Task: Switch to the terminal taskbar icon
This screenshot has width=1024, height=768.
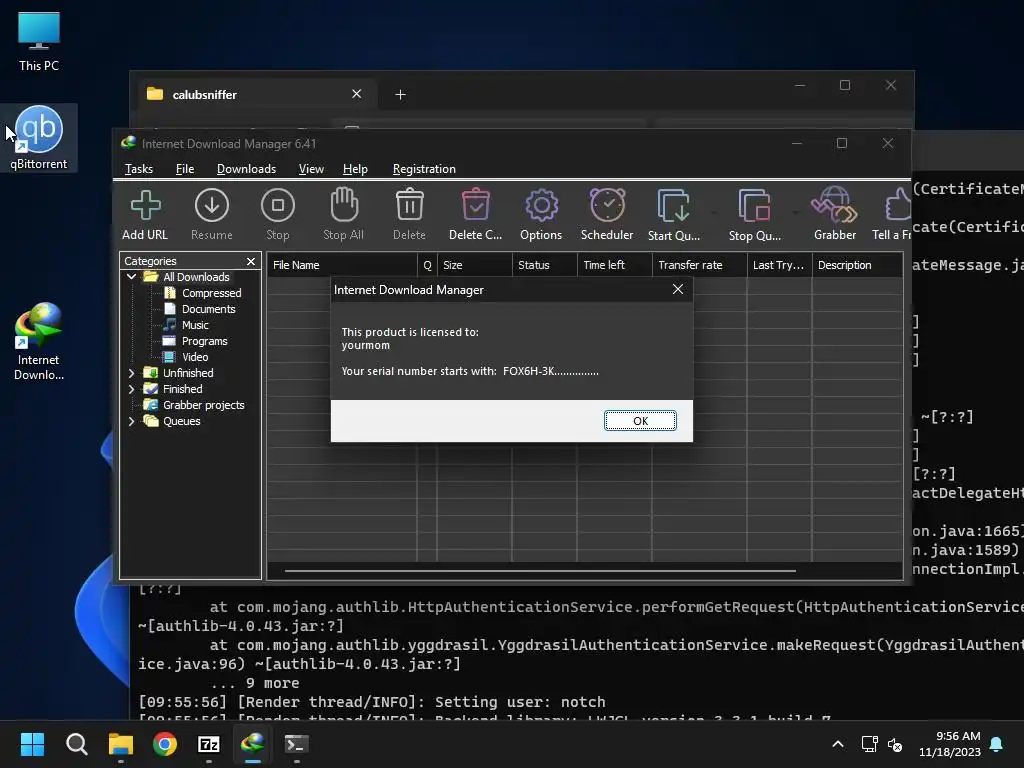Action: (x=296, y=744)
